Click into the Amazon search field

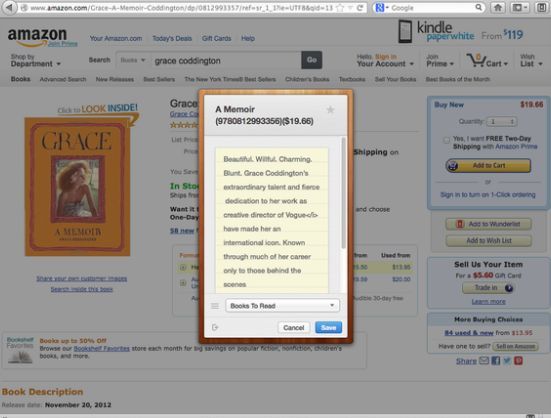pos(225,60)
